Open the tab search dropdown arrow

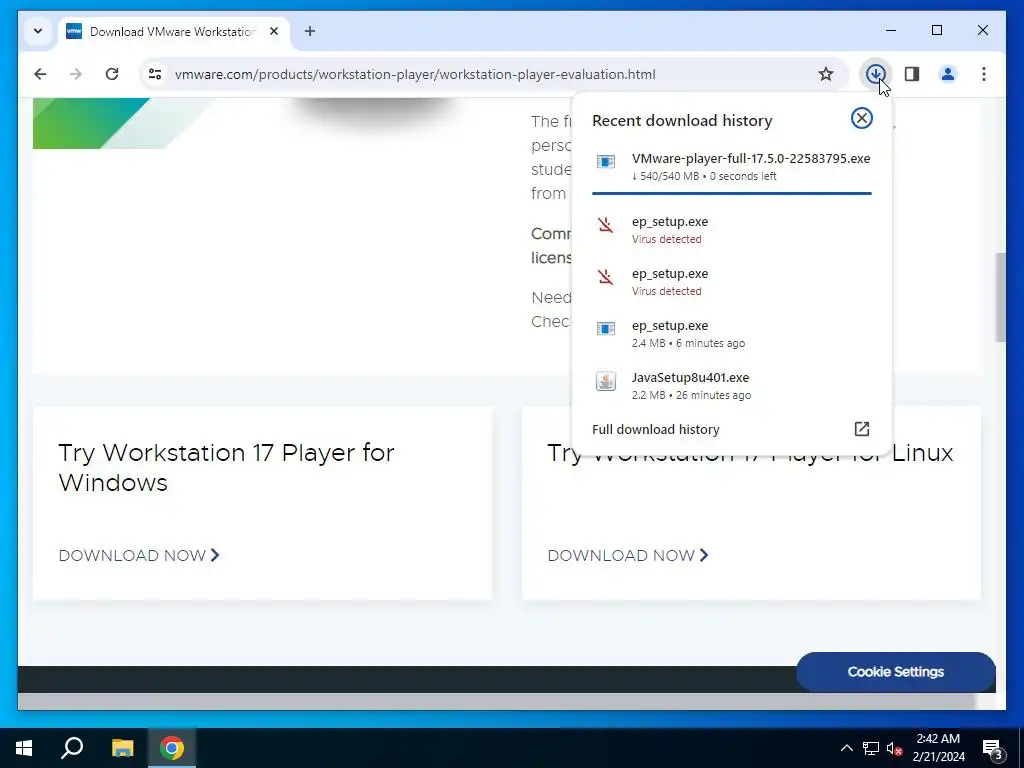point(38,31)
